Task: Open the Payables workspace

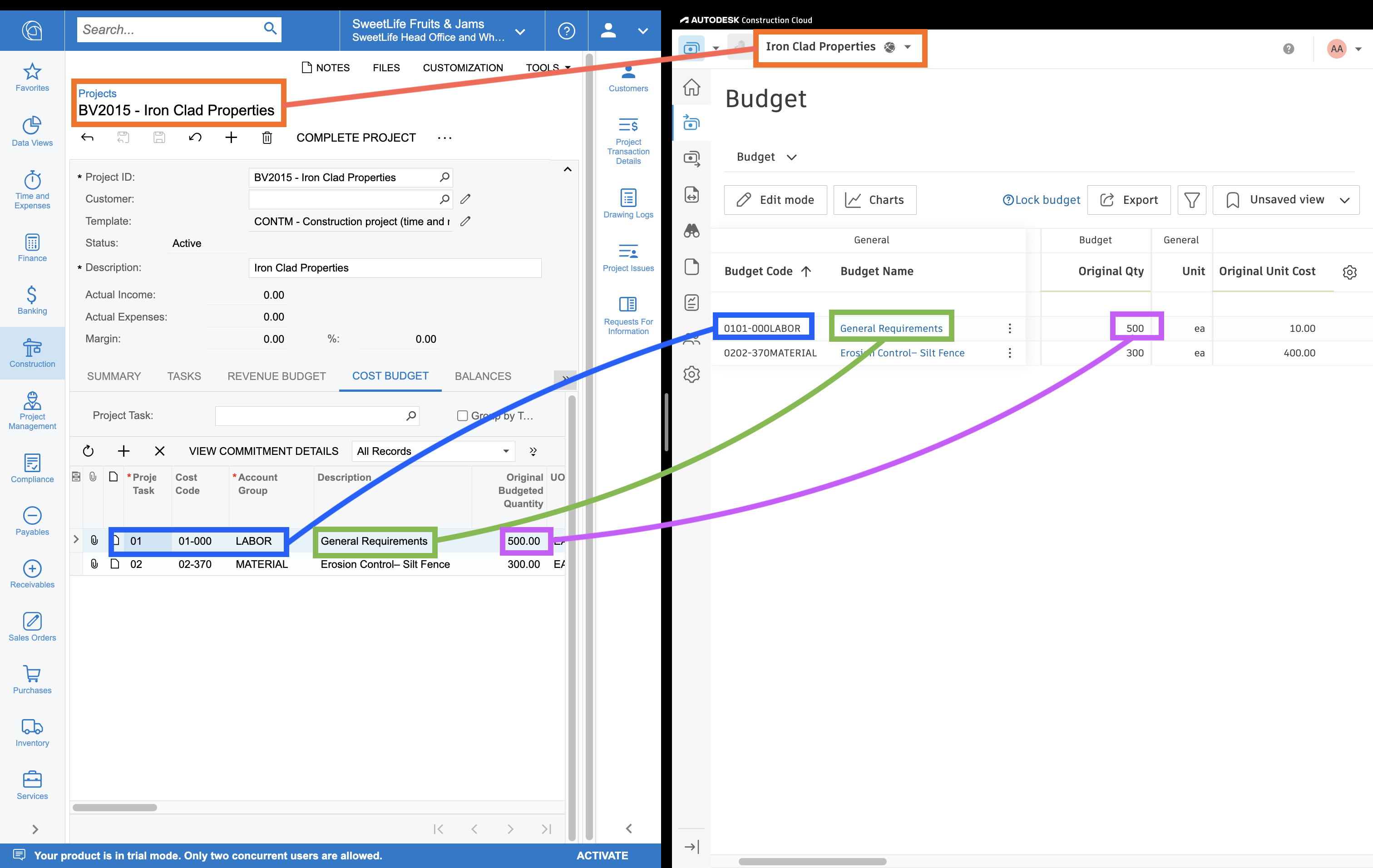Action: tap(32, 522)
